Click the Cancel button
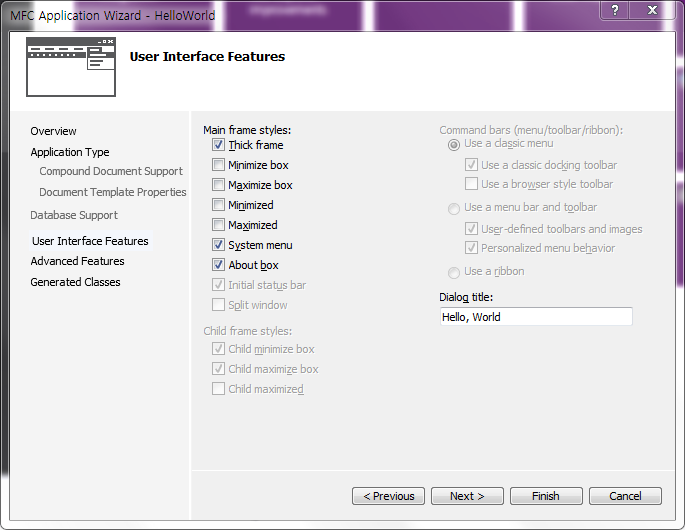The width and height of the screenshot is (685, 530). coord(625,496)
